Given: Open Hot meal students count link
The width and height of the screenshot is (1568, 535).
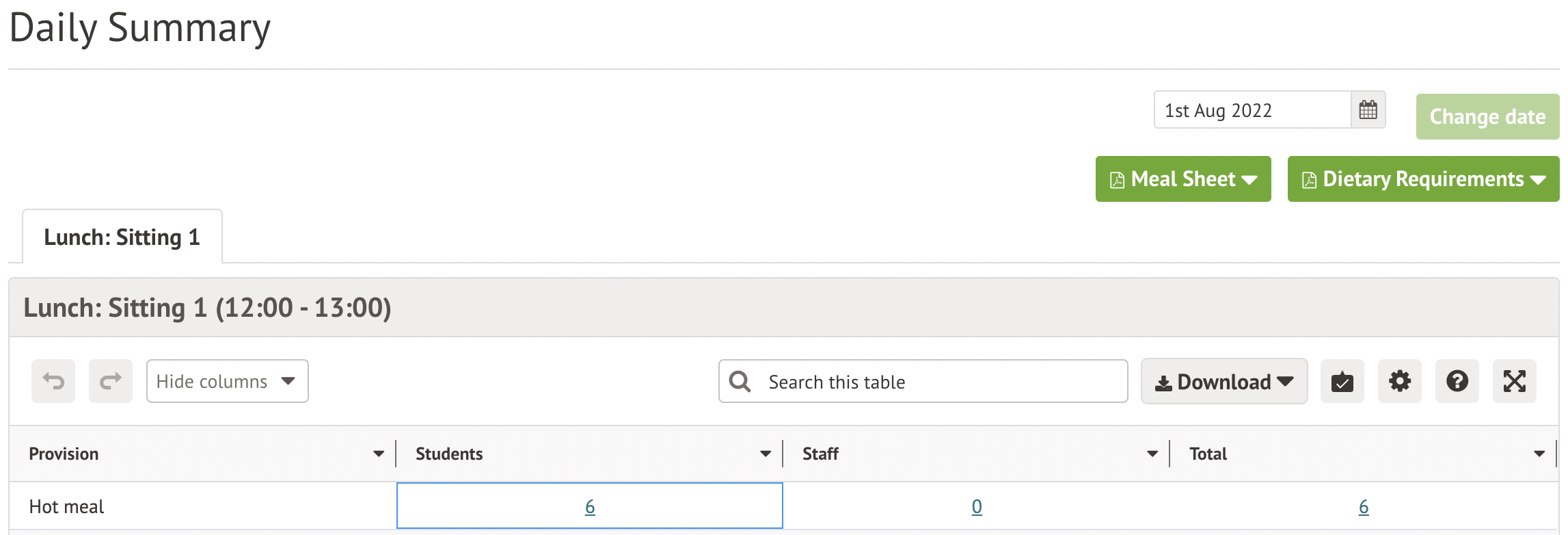Looking at the screenshot, I should point(590,507).
